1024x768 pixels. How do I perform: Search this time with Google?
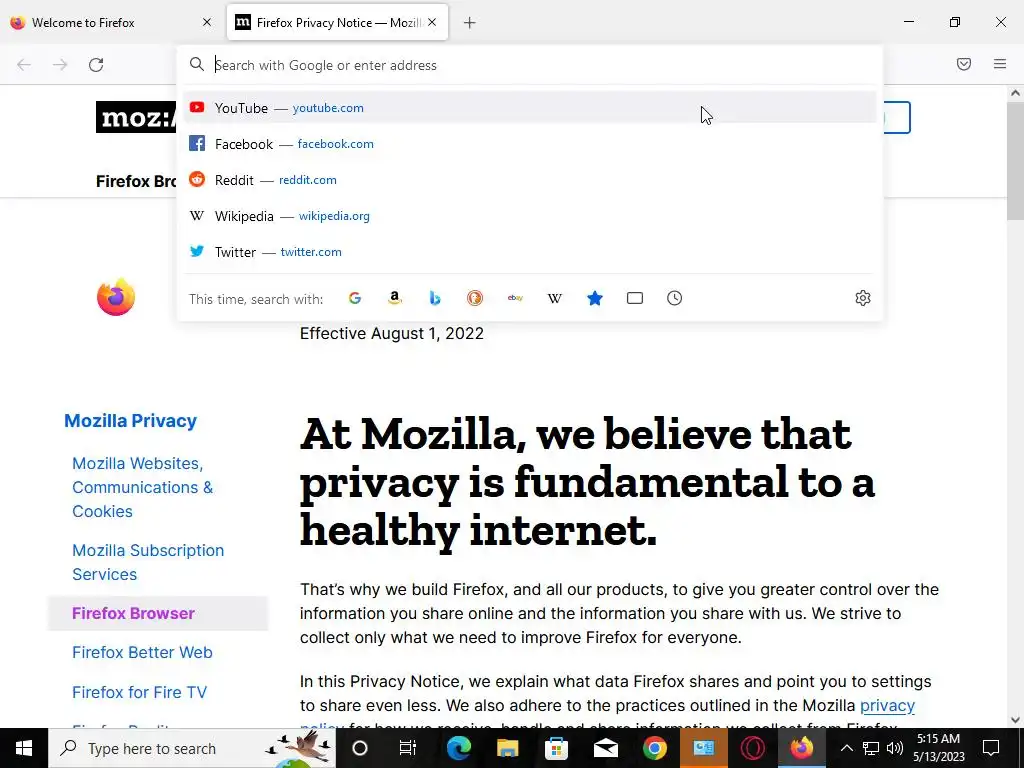pyautogui.click(x=355, y=298)
